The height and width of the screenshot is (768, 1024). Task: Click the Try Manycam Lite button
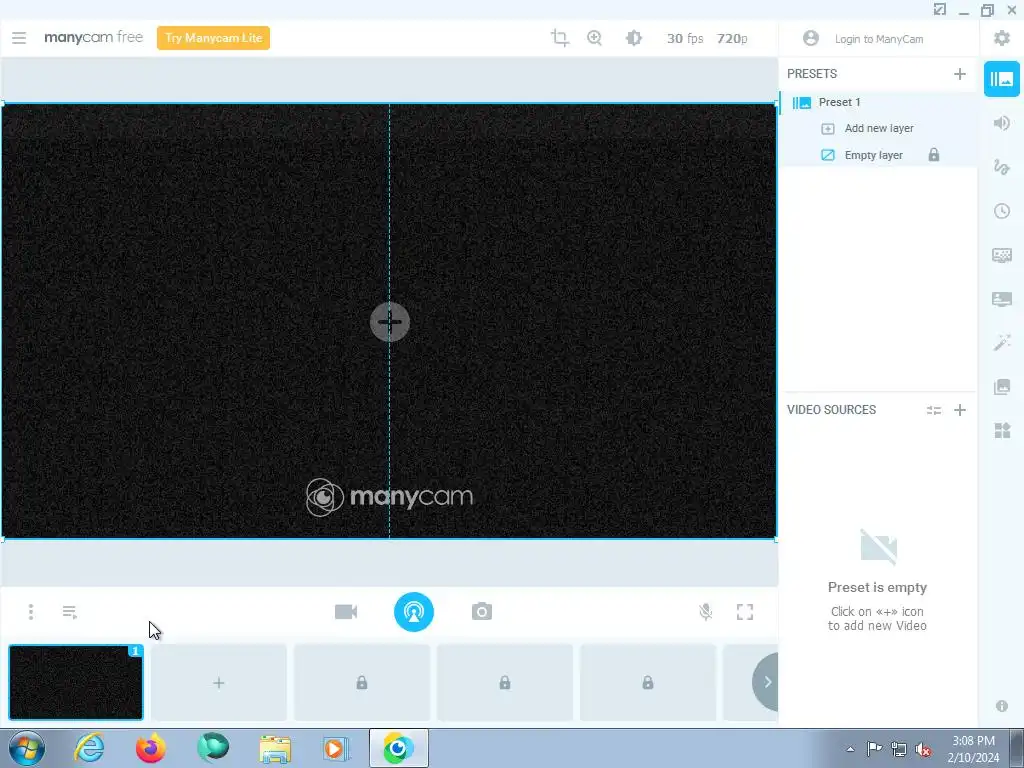point(214,38)
